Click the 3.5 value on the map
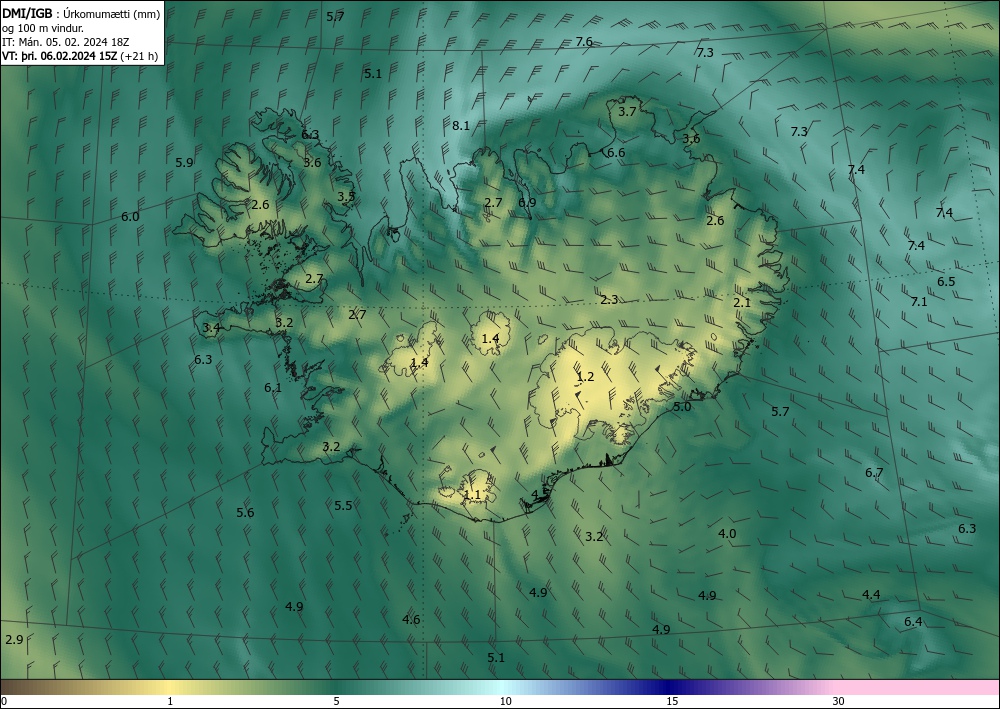This screenshot has height=709, width=1000. tap(346, 196)
